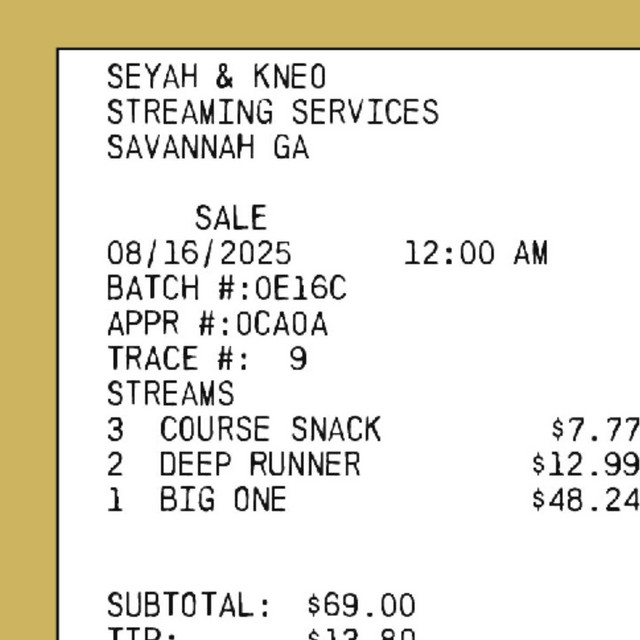Image resolution: width=640 pixels, height=640 pixels.
Task: Select the date 08/16/2025
Action: coord(199,253)
